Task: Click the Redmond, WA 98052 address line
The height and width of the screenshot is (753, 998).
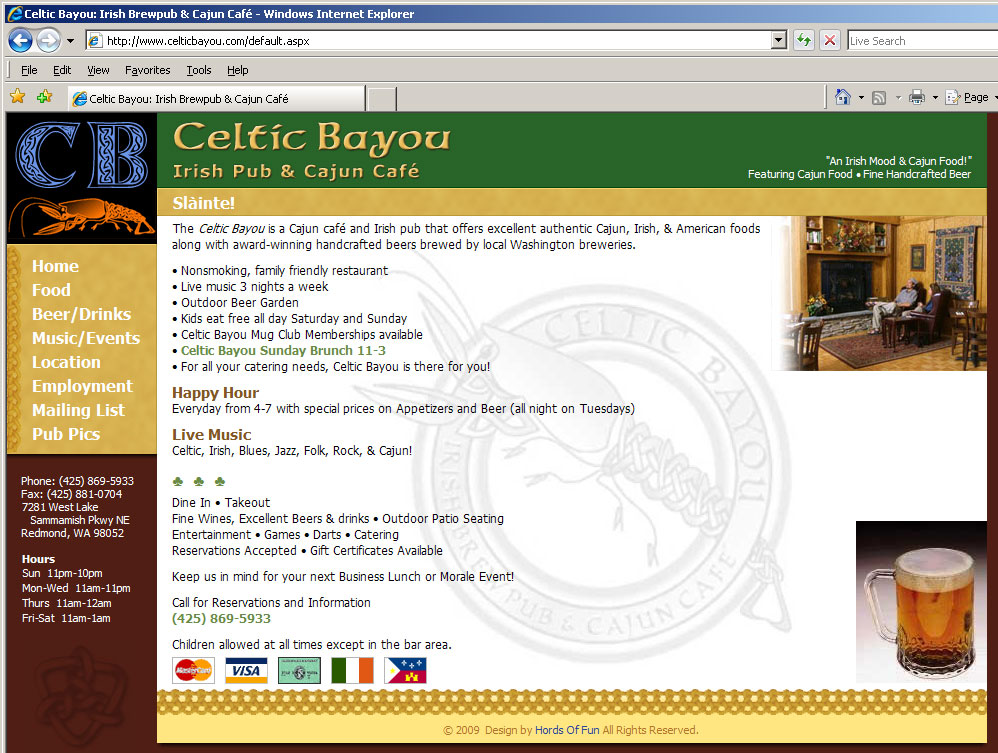Action: (73, 533)
